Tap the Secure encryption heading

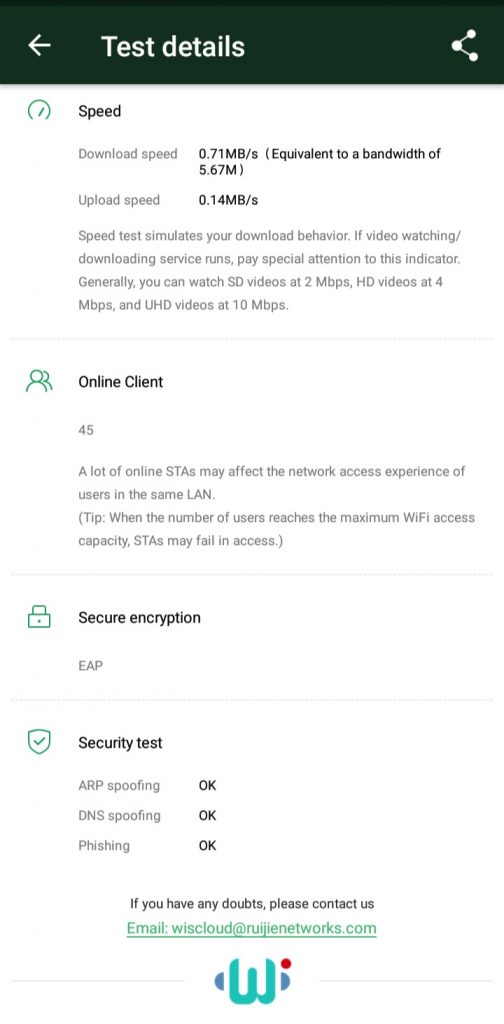point(140,618)
